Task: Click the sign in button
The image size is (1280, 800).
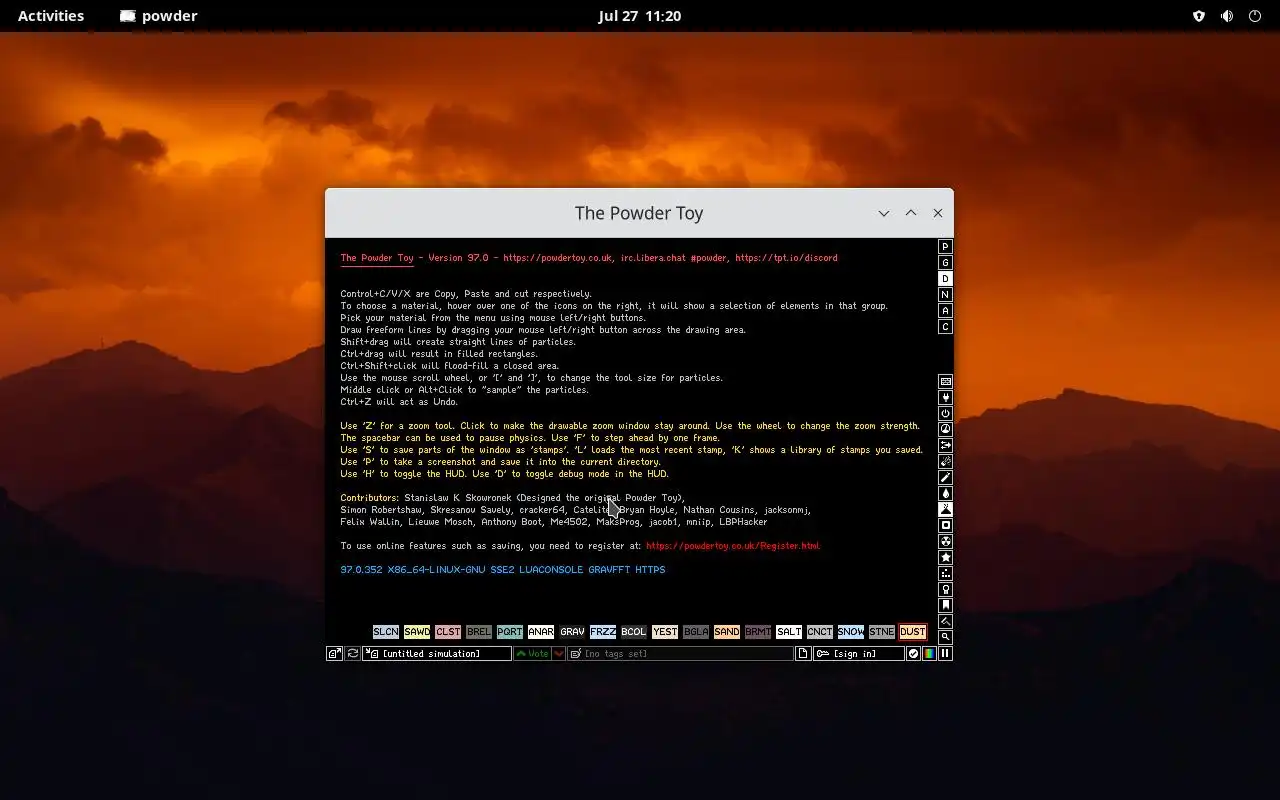Action: click(858, 653)
